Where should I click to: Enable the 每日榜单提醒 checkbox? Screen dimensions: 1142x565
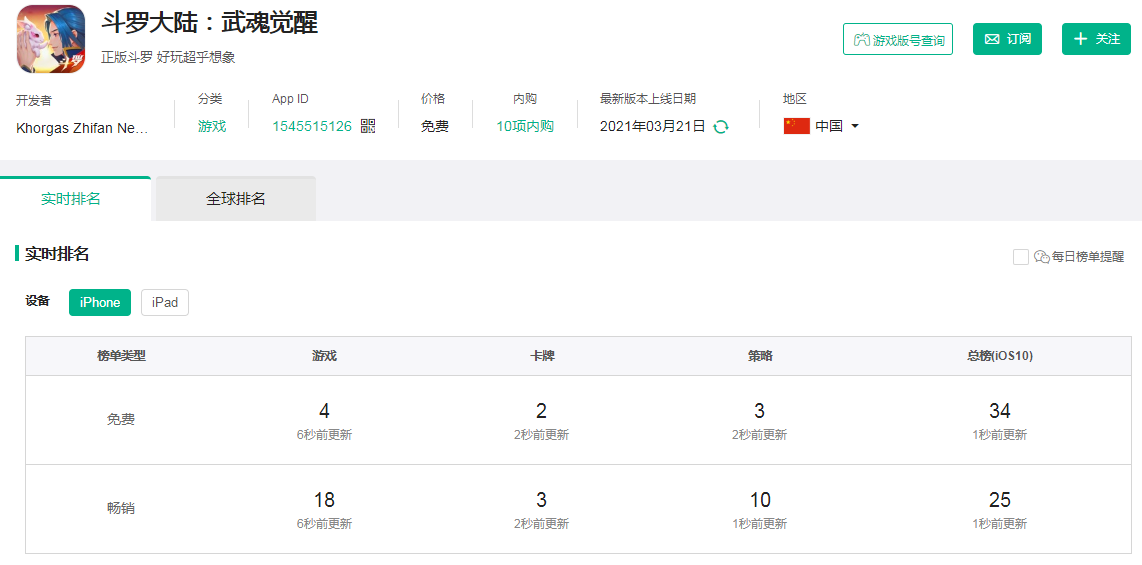point(1020,257)
